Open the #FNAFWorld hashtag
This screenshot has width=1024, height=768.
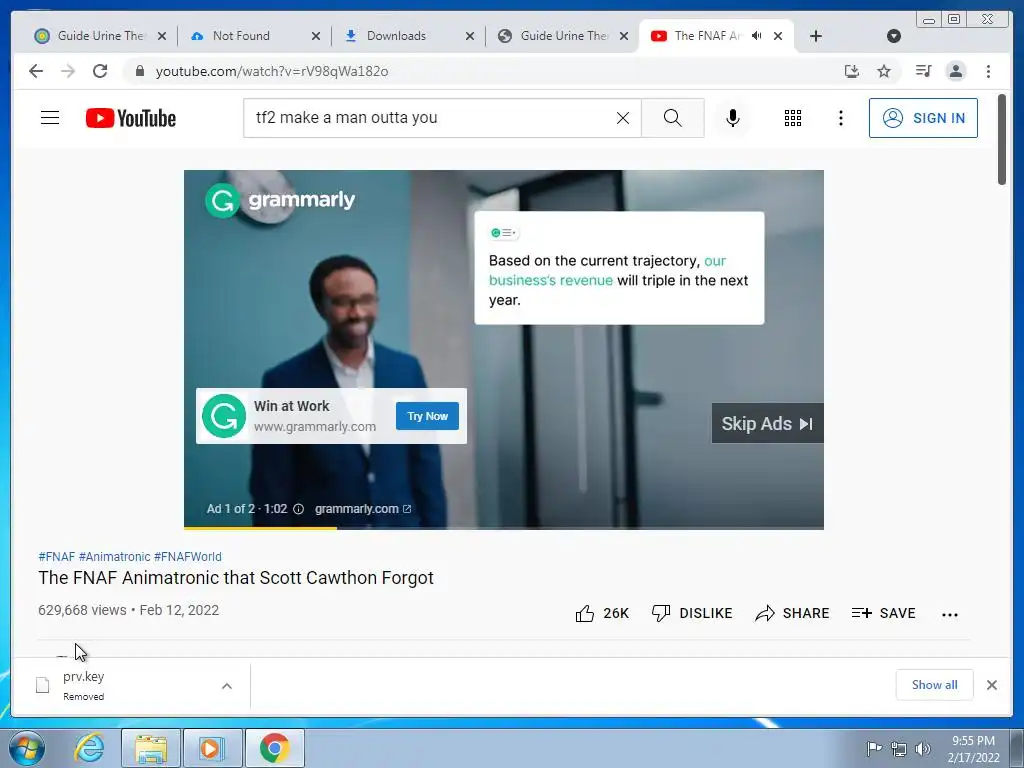coord(187,556)
